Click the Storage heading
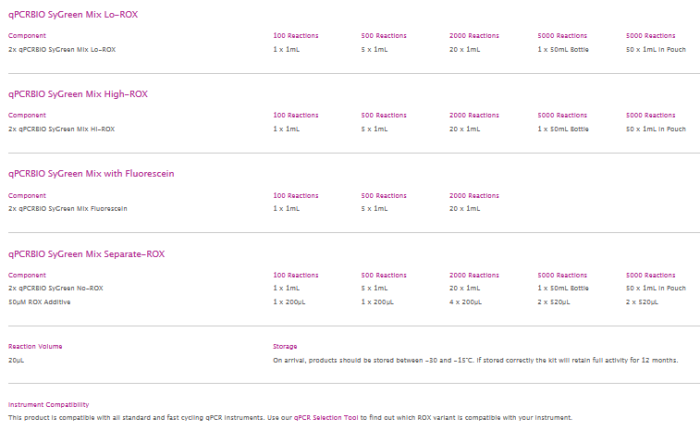 point(285,346)
